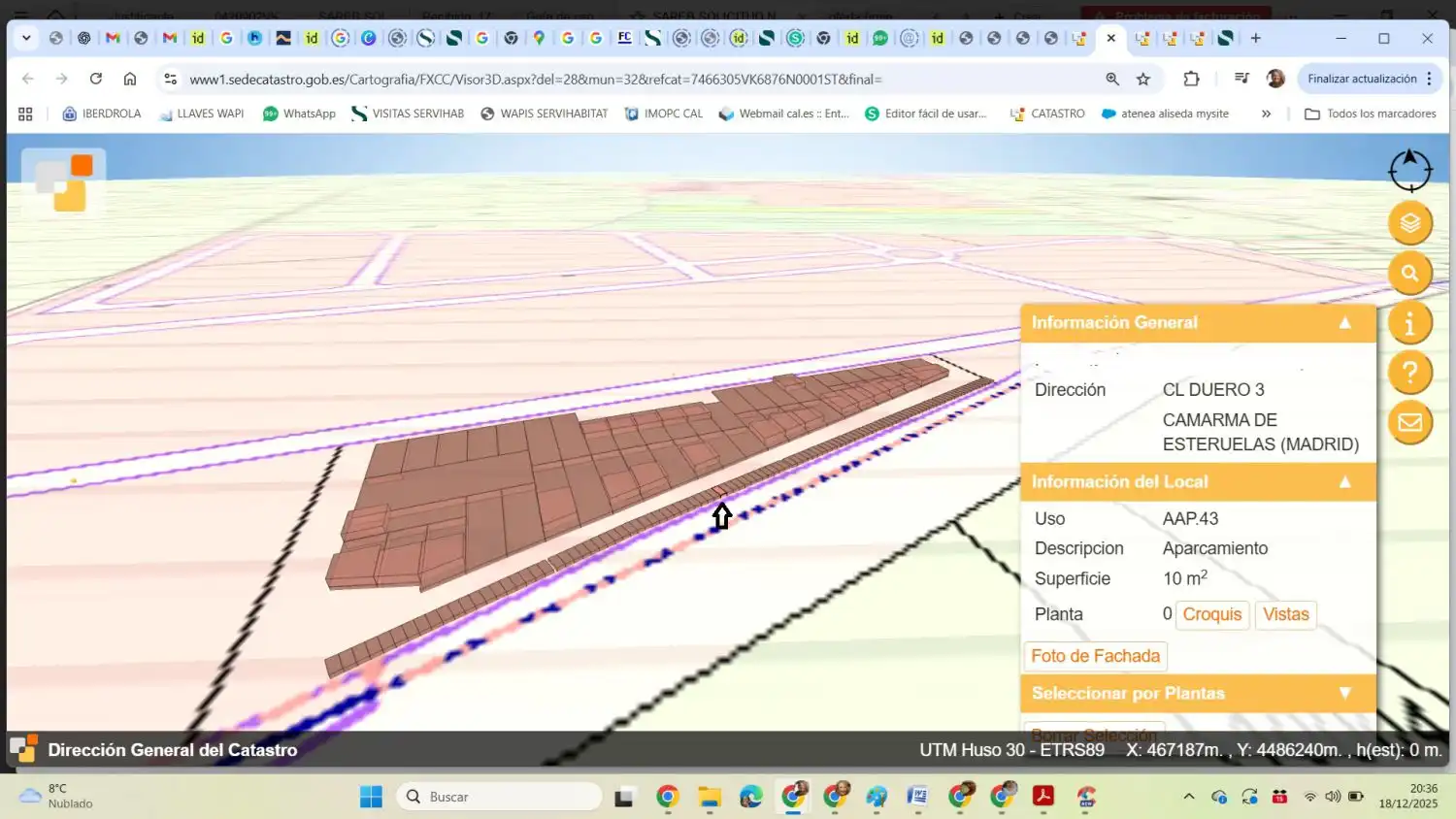
Task: Open the LLAVES WAPI bookmark
Action: (201, 114)
